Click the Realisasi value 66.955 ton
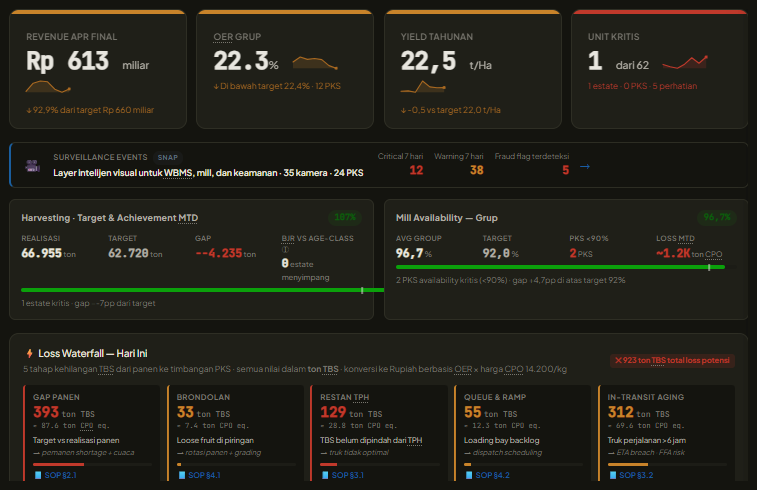Viewport: 757px width, 490px height. point(48,253)
